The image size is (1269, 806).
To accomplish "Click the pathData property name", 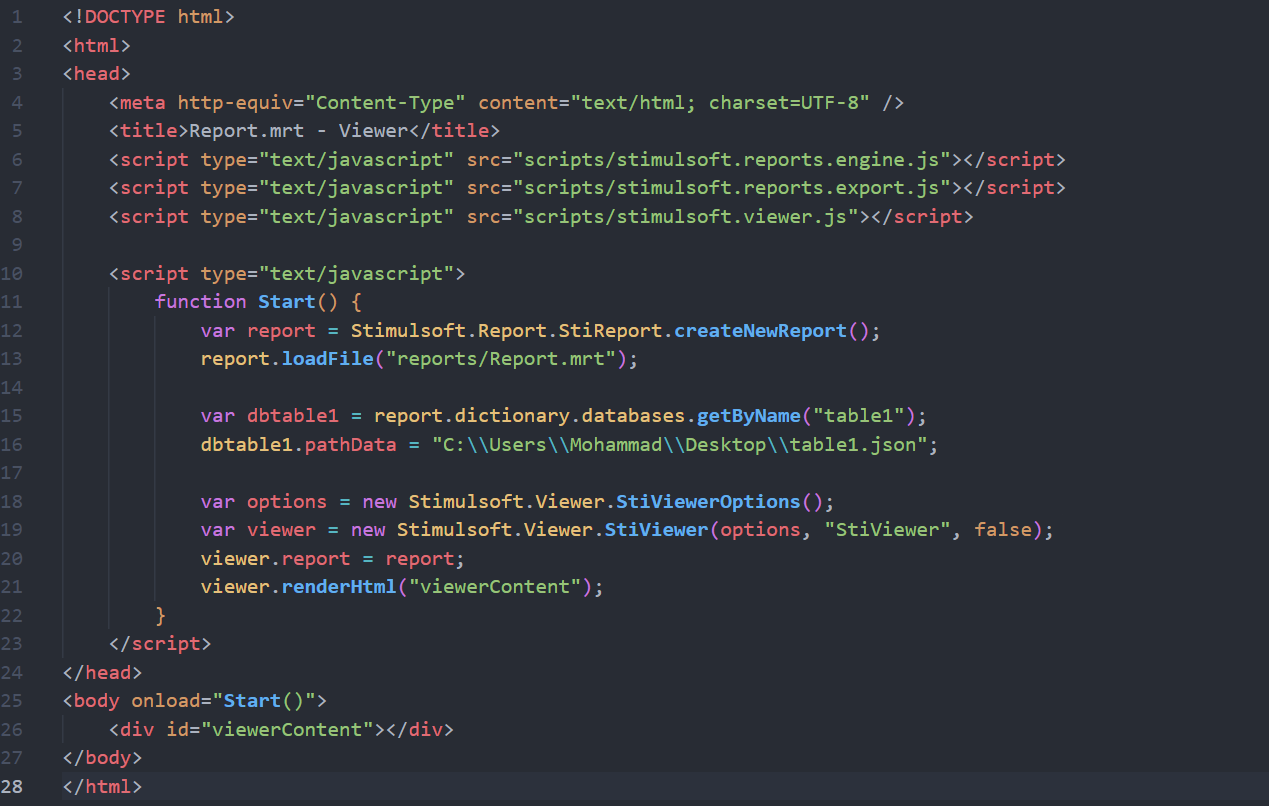I will point(351,444).
